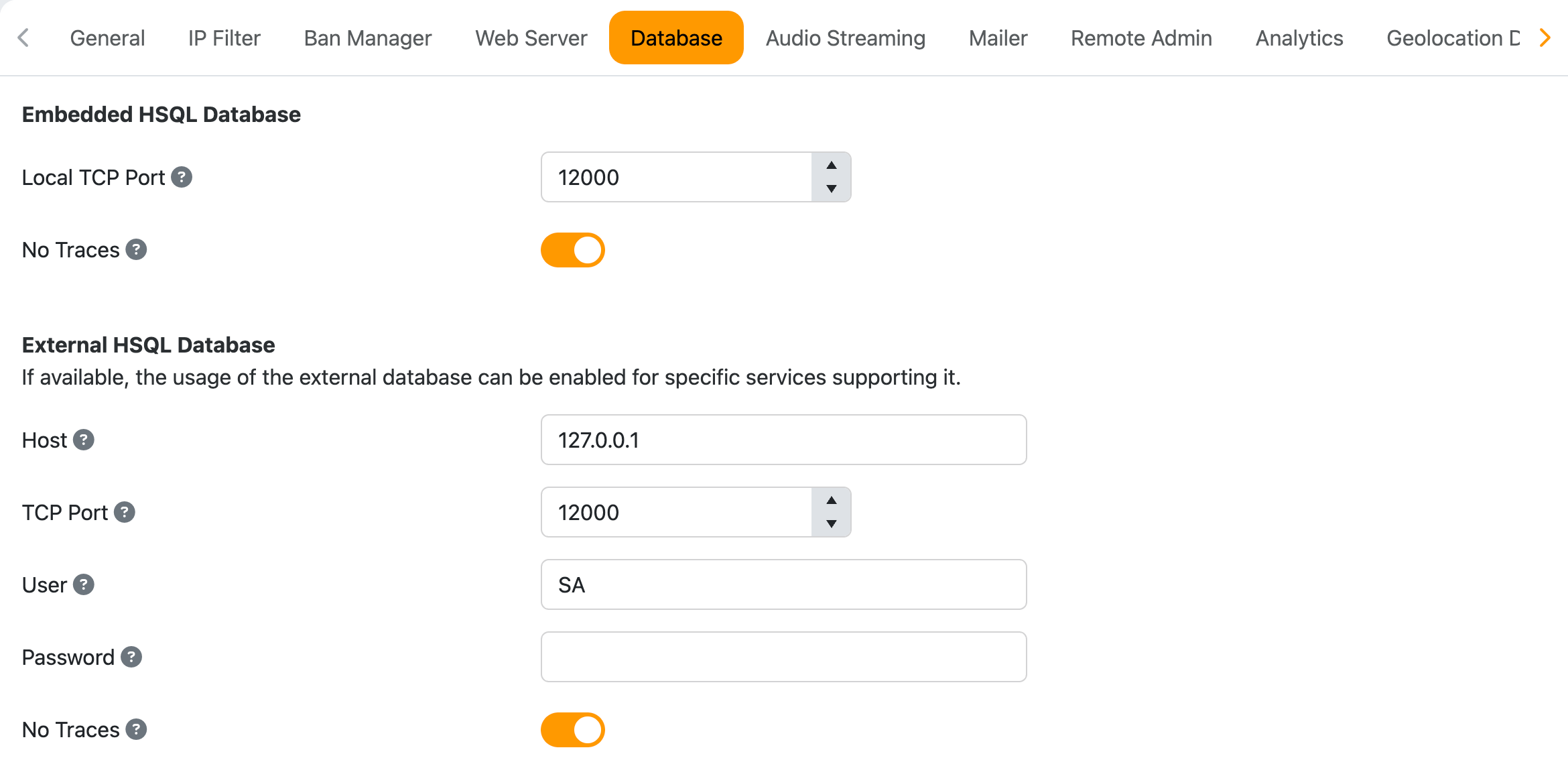Open the Remote Admin settings tab
The image size is (1568, 758).
[1141, 38]
